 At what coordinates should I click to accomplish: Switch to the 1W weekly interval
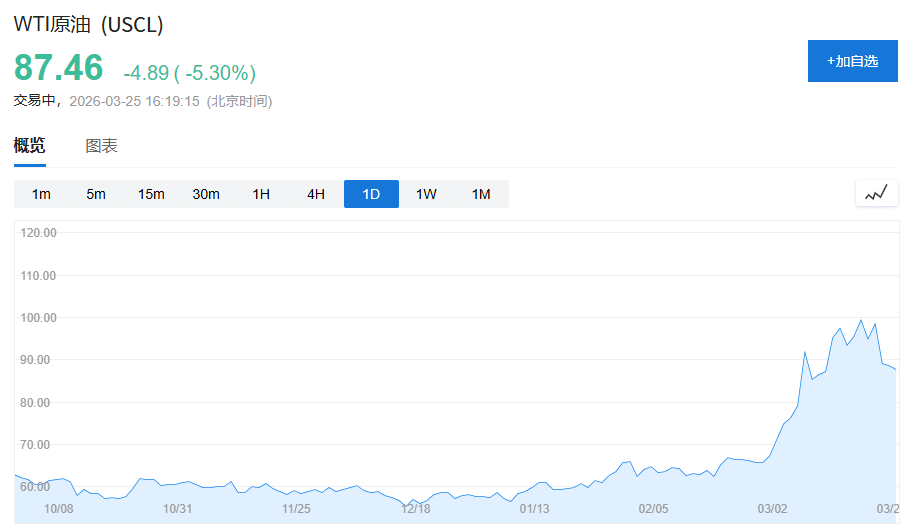(x=426, y=194)
